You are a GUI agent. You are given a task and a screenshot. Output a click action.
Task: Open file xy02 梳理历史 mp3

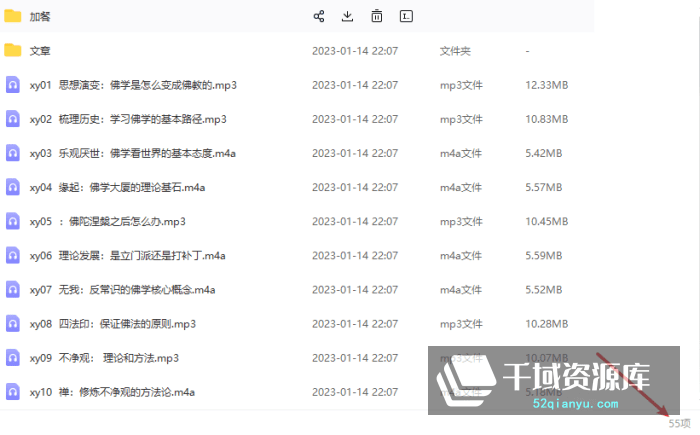pos(128,119)
